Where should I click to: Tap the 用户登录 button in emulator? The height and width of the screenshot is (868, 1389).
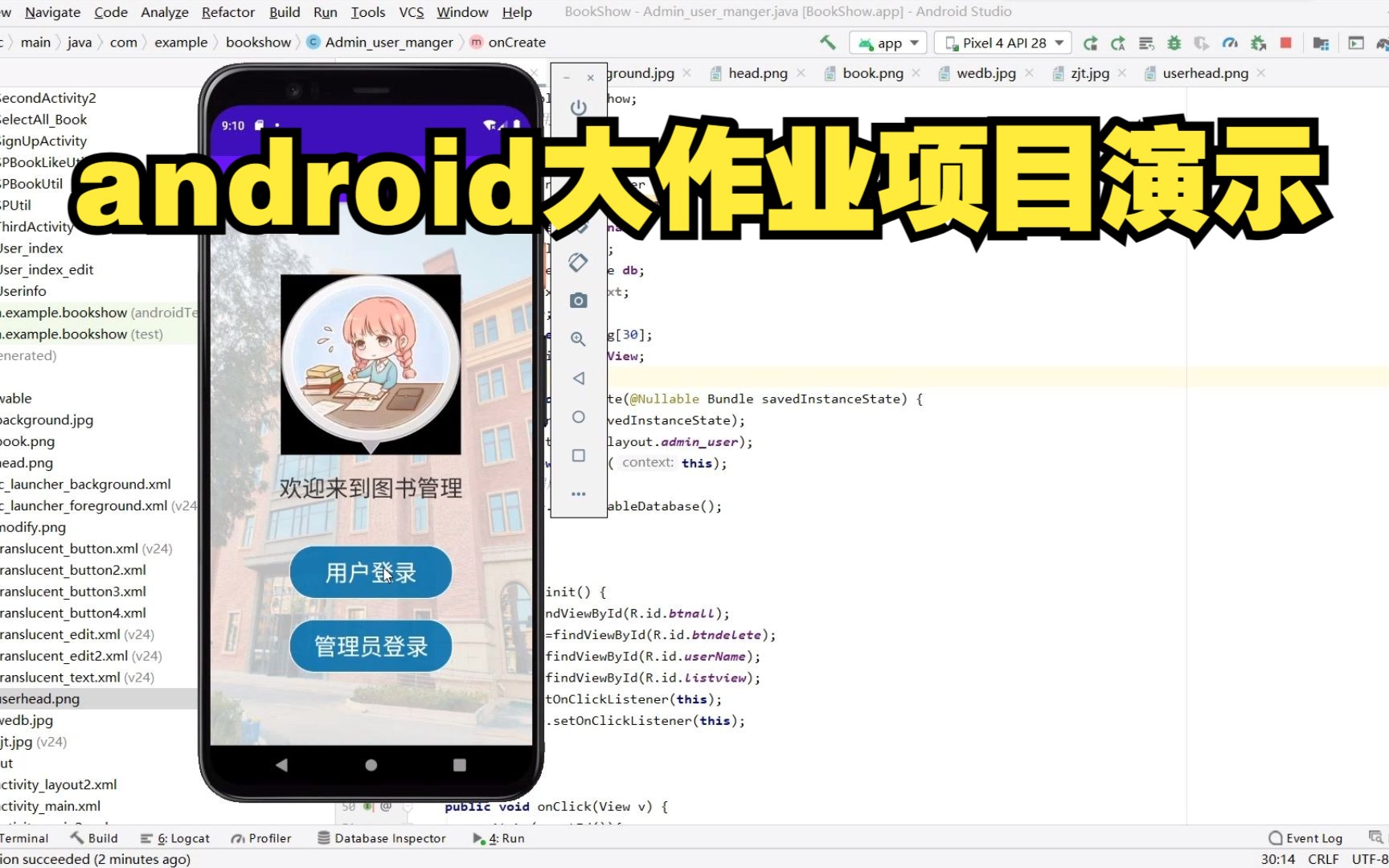(x=371, y=572)
